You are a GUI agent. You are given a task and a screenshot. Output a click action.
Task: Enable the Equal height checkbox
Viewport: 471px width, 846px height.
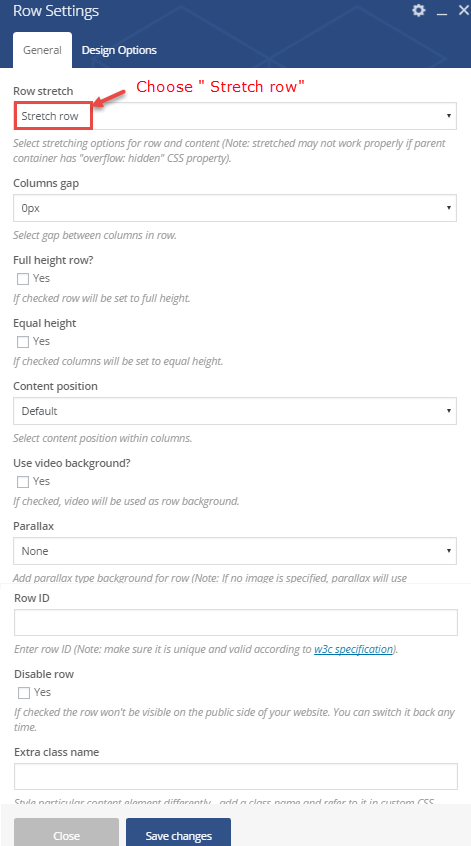coord(23,342)
